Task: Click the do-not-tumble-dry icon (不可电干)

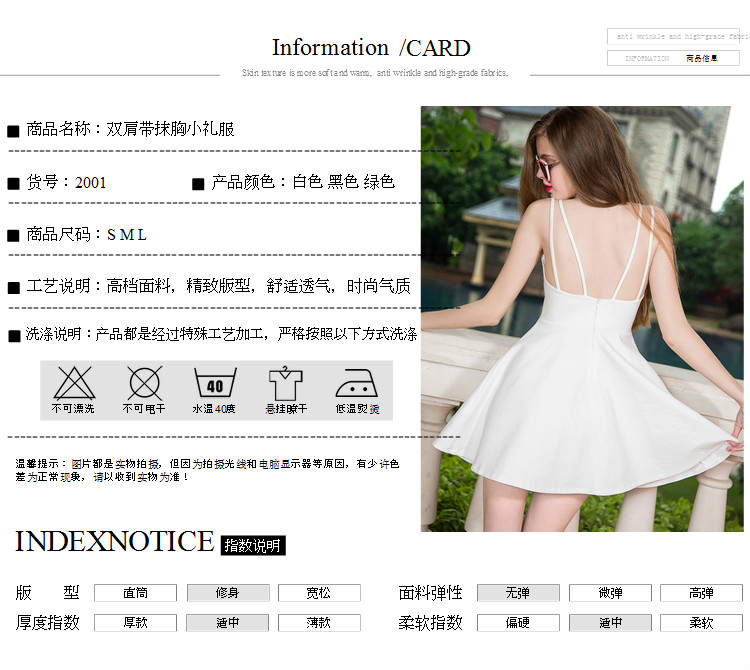Action: 145,383
